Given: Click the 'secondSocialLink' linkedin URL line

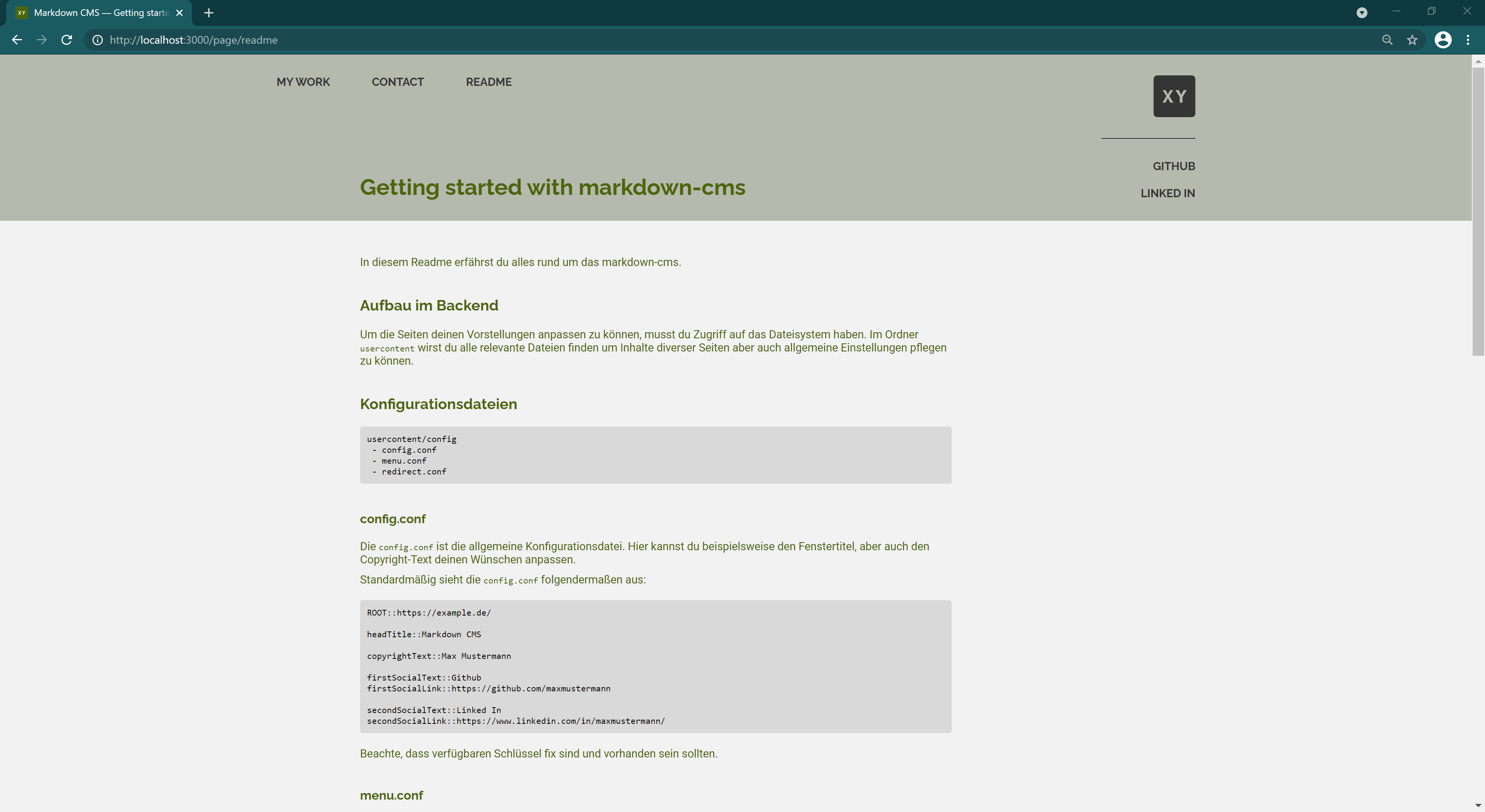Looking at the screenshot, I should (516, 721).
